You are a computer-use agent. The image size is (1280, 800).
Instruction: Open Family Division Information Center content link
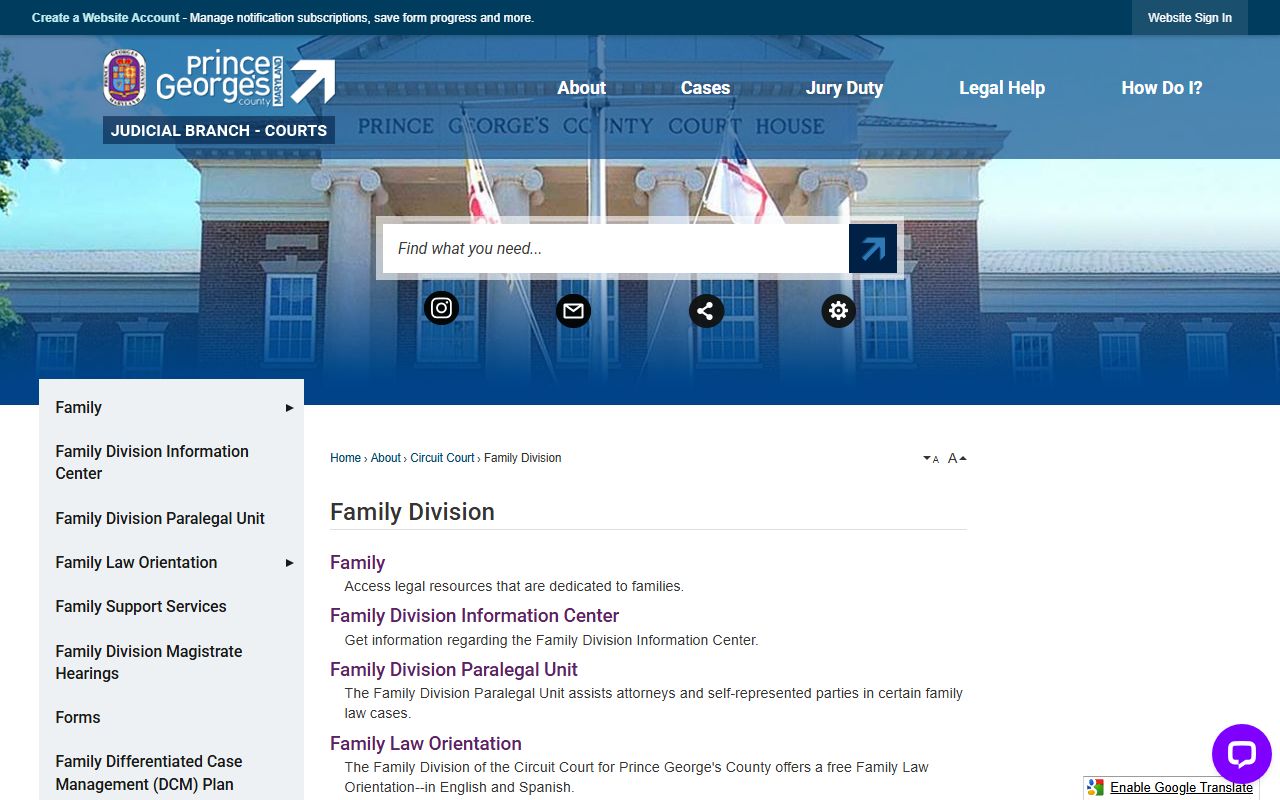(x=474, y=616)
